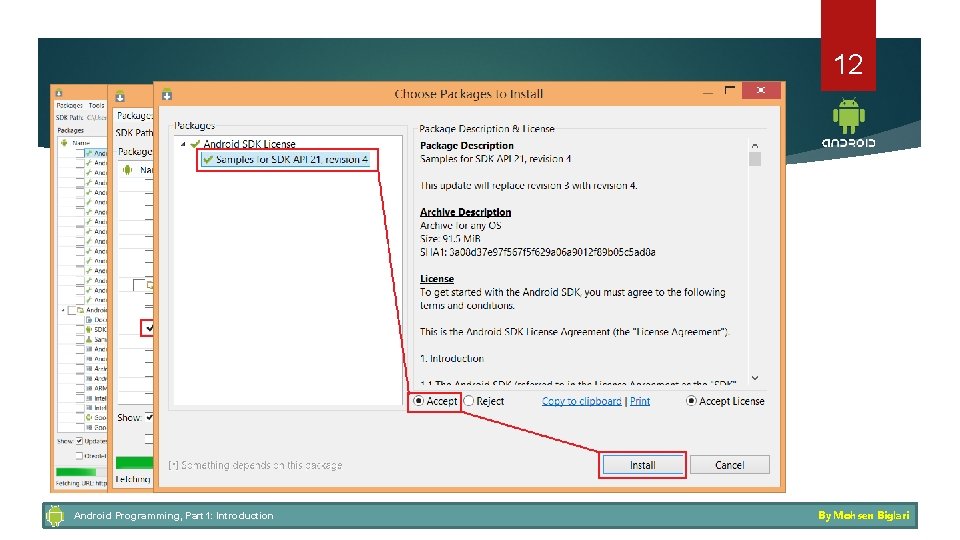Click Name column header in leftmost window
Screen dimensions: 960x540
(x=81, y=143)
